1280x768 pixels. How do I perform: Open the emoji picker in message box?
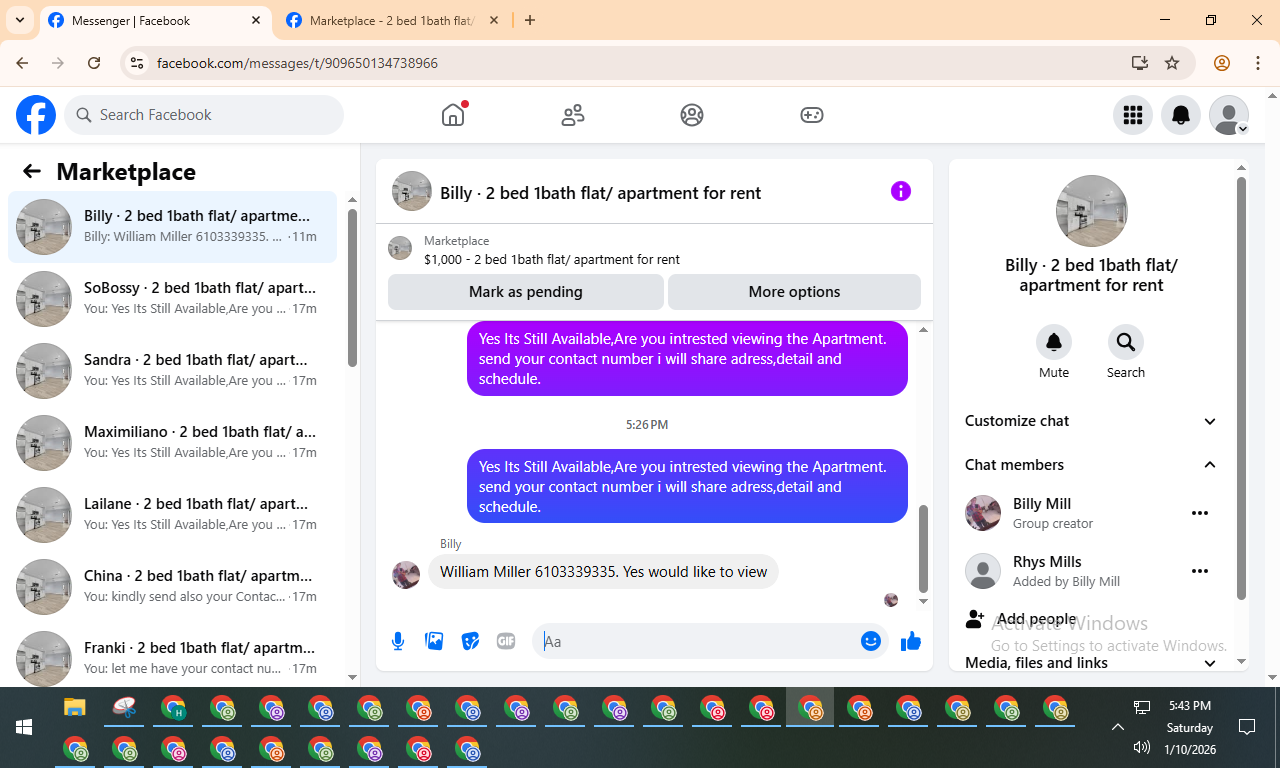(x=871, y=641)
